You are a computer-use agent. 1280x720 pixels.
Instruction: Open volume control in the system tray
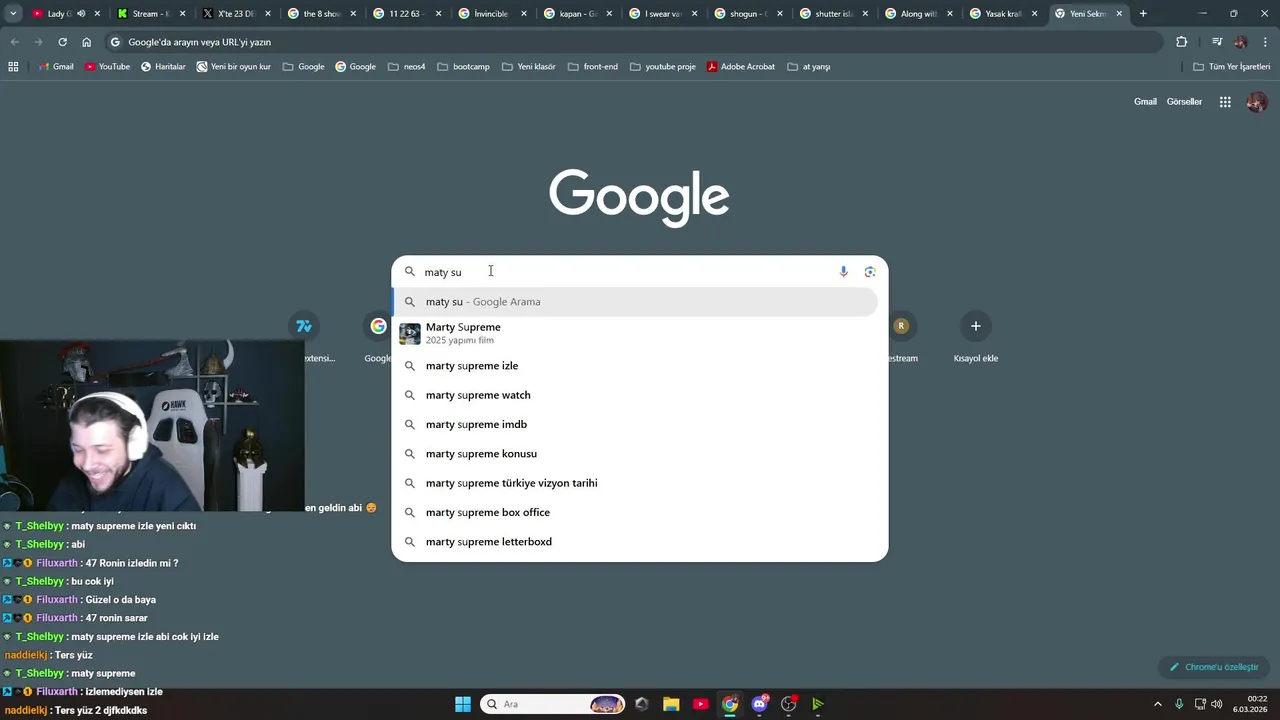coord(1217,704)
